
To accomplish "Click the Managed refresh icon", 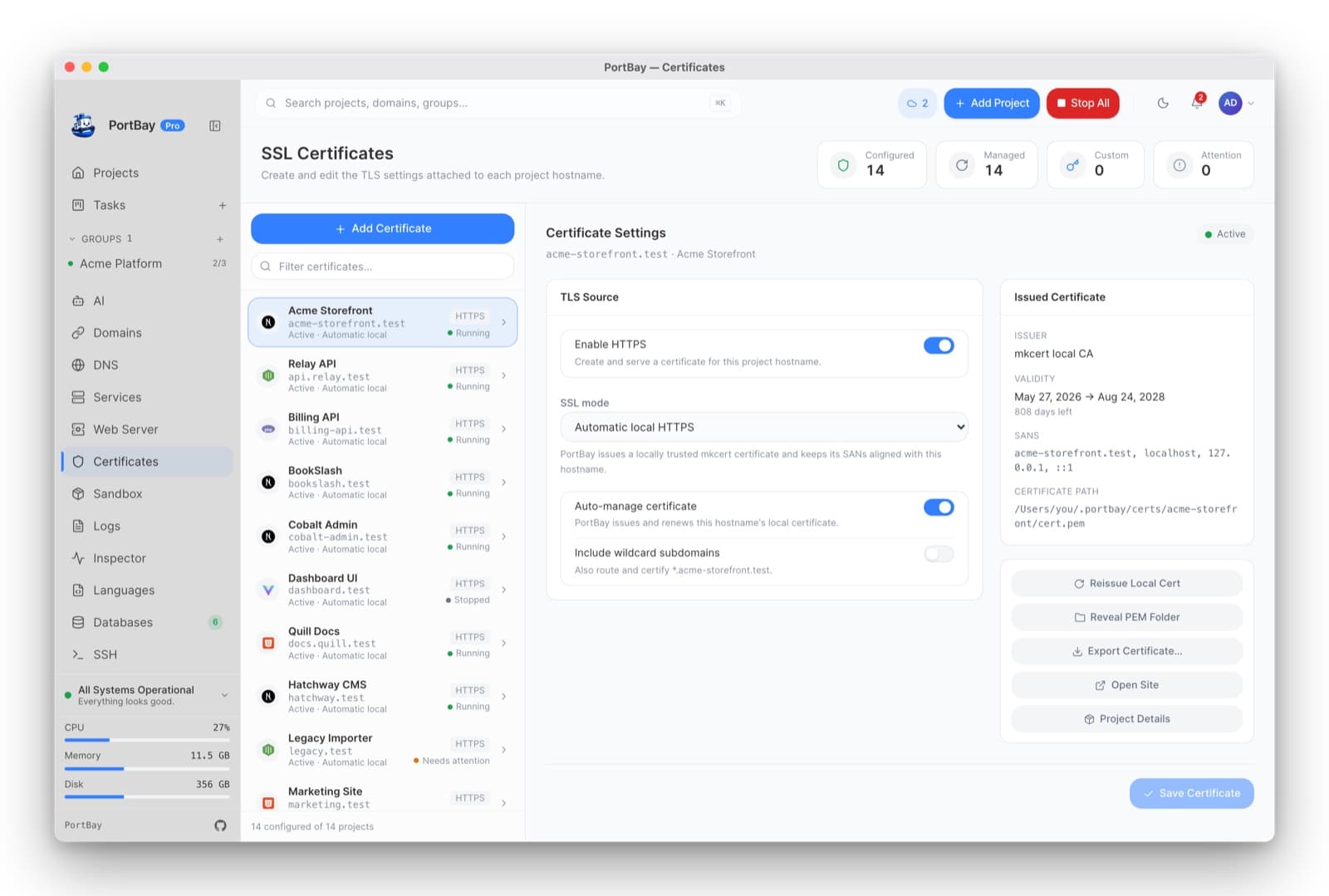I will [x=962, y=165].
